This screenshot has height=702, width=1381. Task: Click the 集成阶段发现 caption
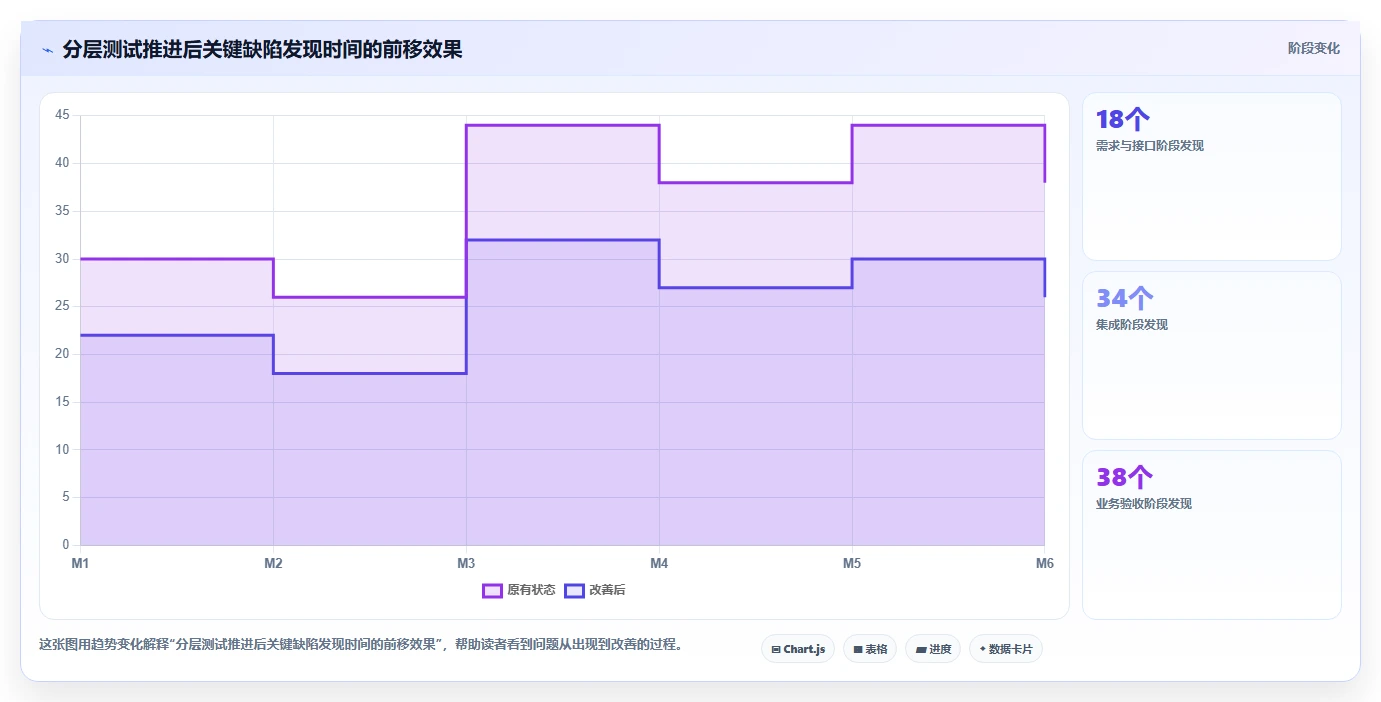[x=1132, y=325]
